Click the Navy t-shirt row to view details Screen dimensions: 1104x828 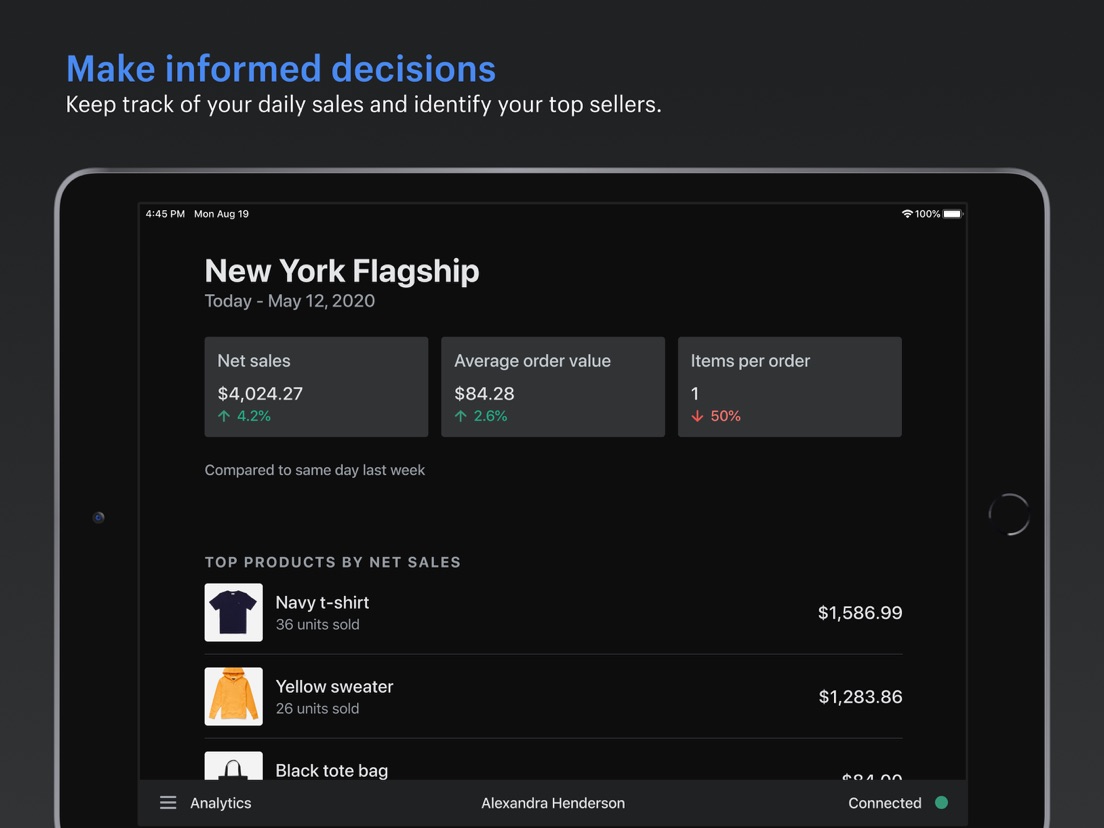(553, 612)
